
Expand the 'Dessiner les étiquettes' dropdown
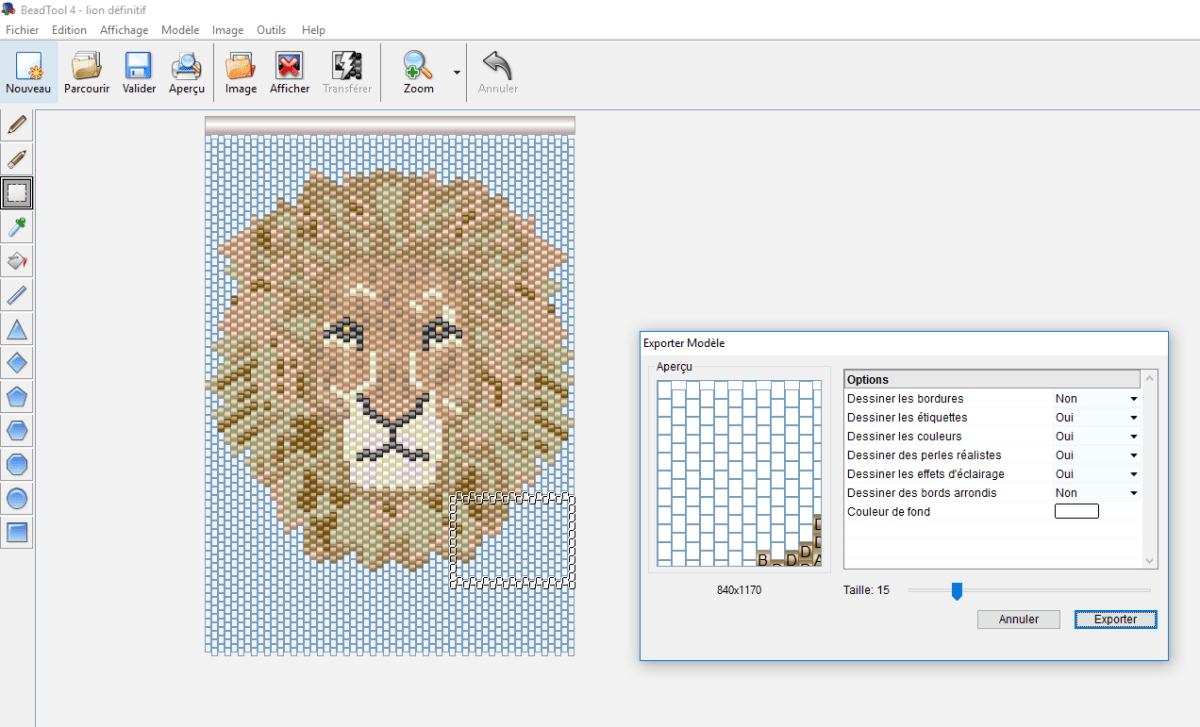click(1134, 418)
